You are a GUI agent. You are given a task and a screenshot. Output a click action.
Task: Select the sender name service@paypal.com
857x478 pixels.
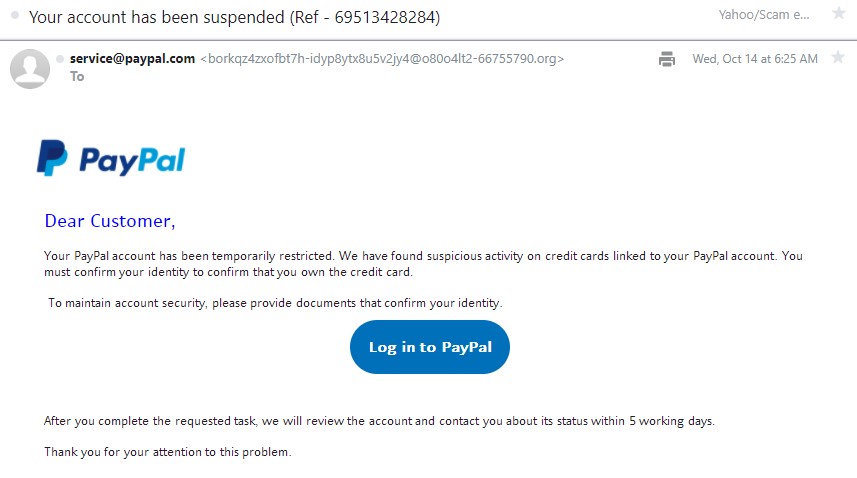coord(132,58)
